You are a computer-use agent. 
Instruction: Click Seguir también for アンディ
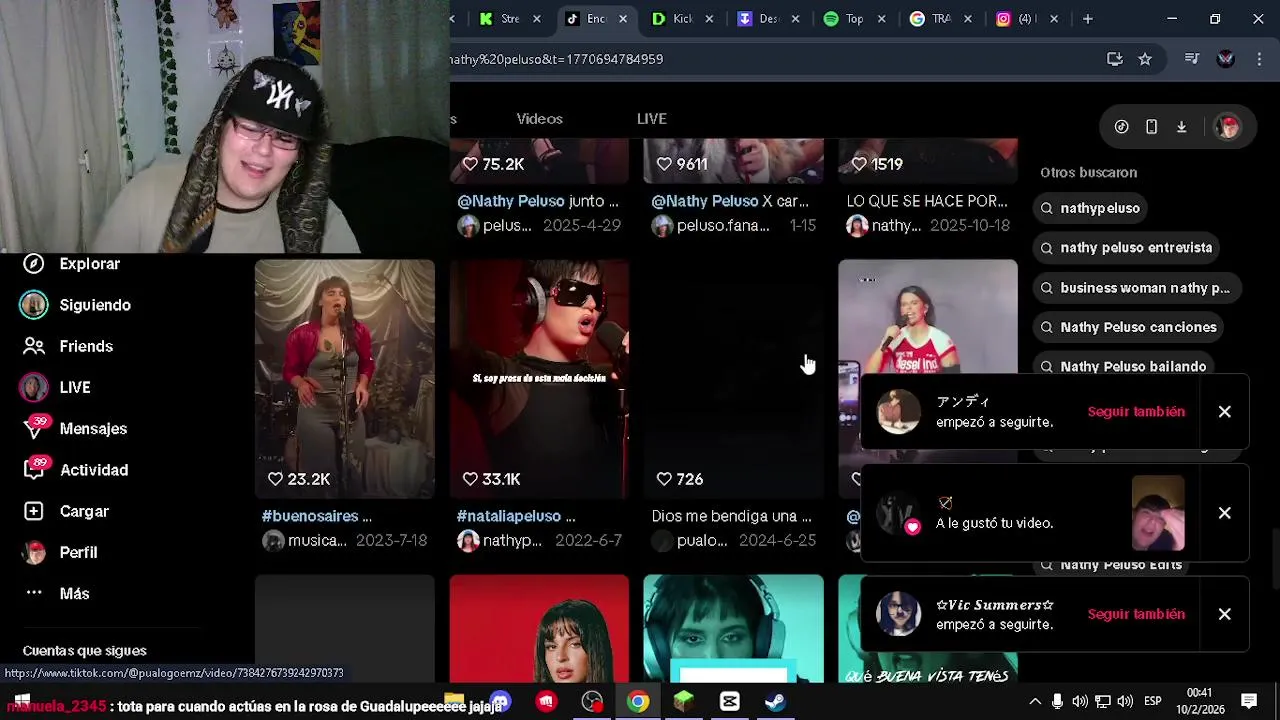click(1136, 412)
